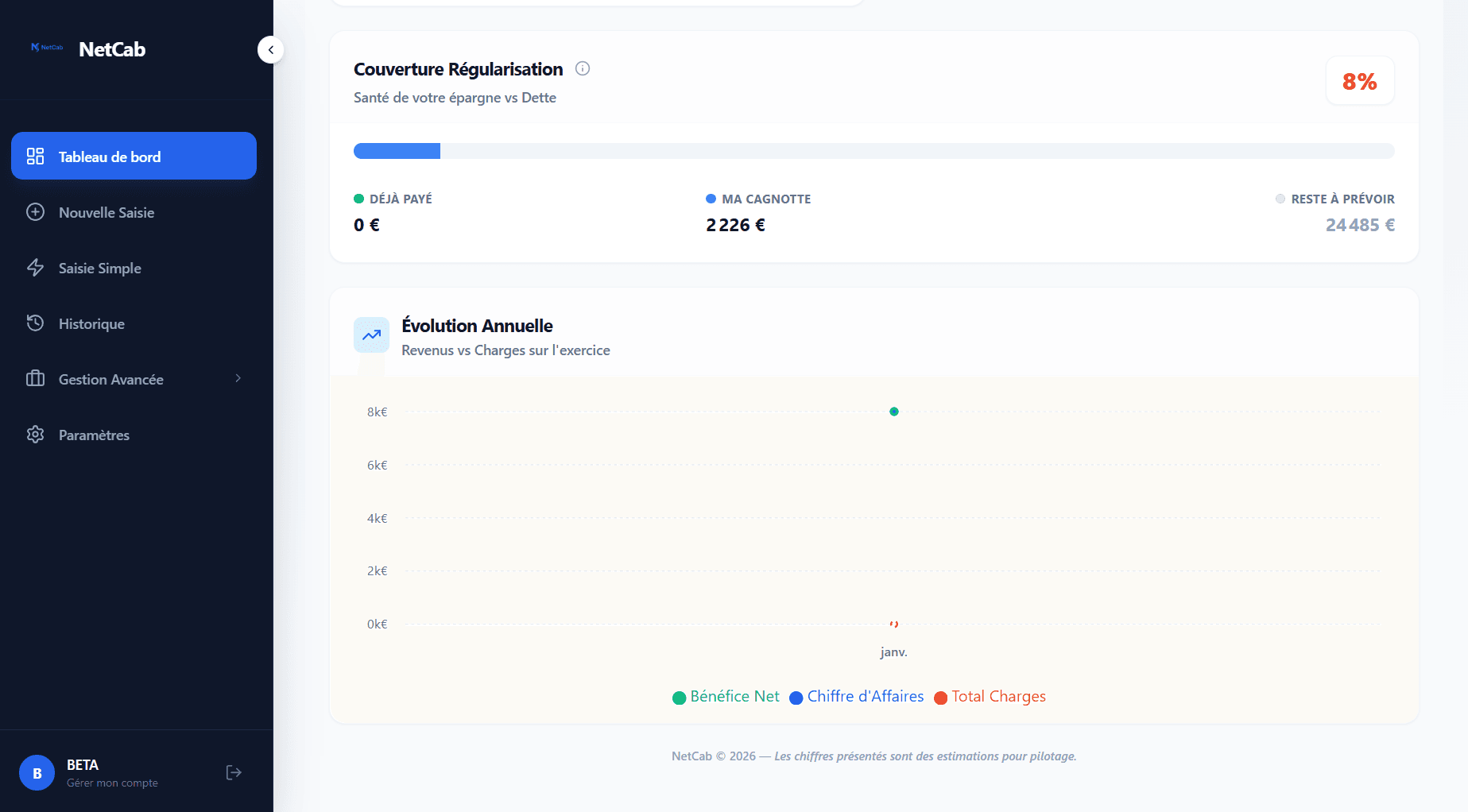Click the NetCab logo icon

point(46,48)
